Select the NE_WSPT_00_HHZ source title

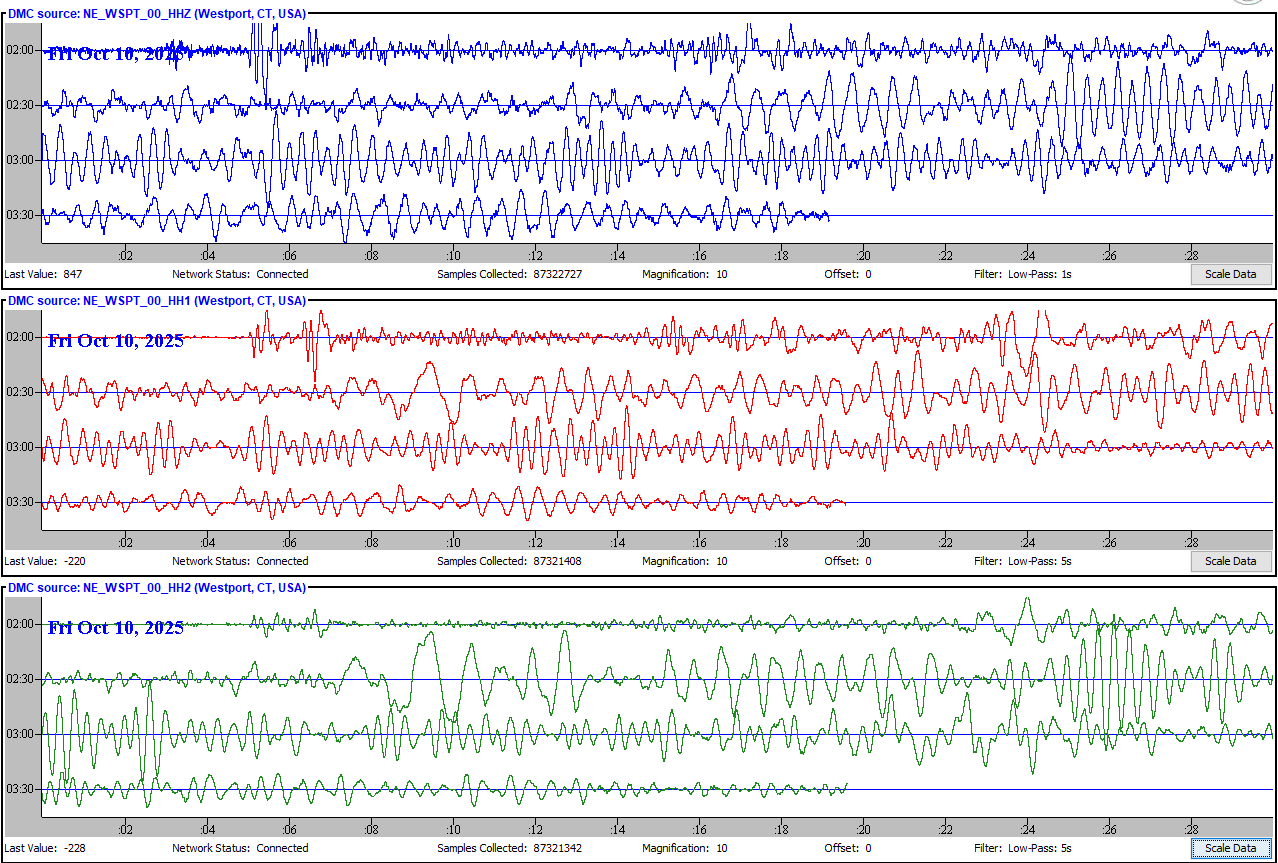157,14
